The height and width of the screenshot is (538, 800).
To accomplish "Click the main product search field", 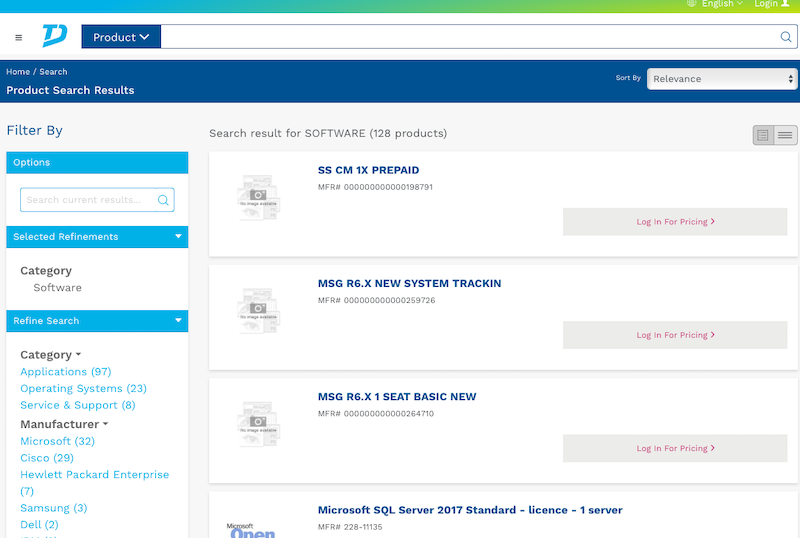I will point(468,37).
